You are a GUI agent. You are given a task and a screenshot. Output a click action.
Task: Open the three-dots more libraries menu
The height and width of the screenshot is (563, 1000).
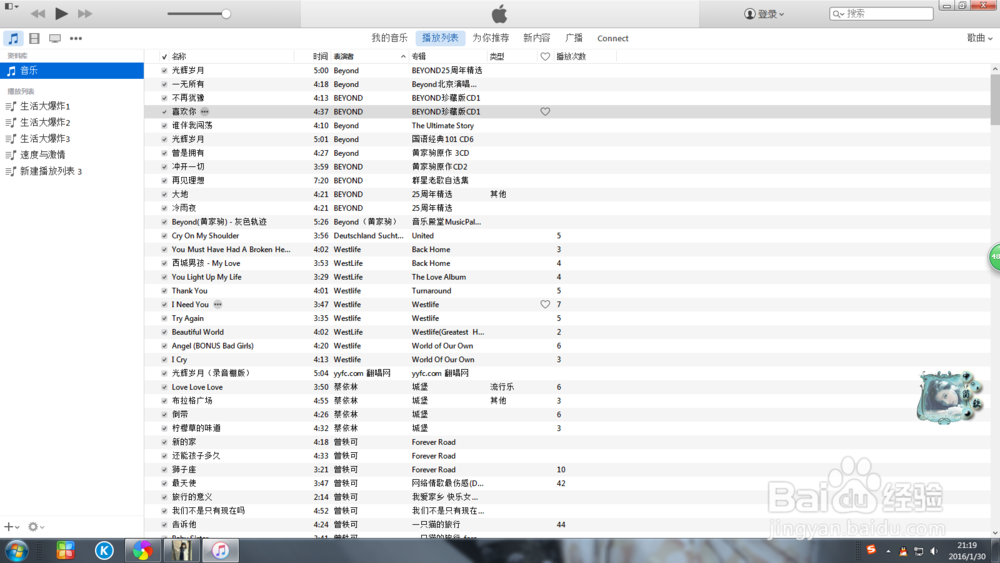tap(76, 38)
